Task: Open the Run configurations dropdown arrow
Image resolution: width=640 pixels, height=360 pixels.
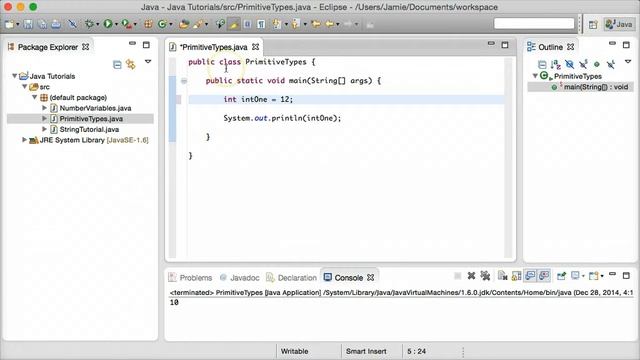Action: [x=116, y=25]
